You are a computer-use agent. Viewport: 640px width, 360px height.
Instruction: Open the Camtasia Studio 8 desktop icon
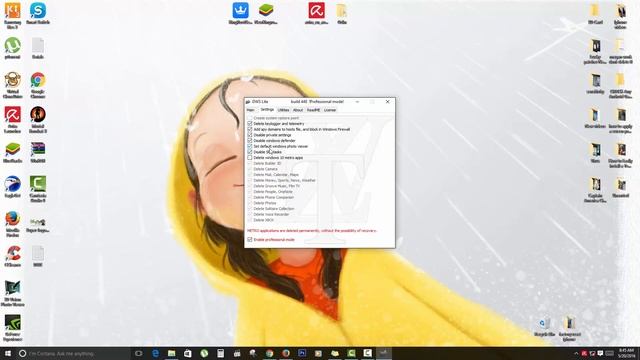[x=38, y=189]
